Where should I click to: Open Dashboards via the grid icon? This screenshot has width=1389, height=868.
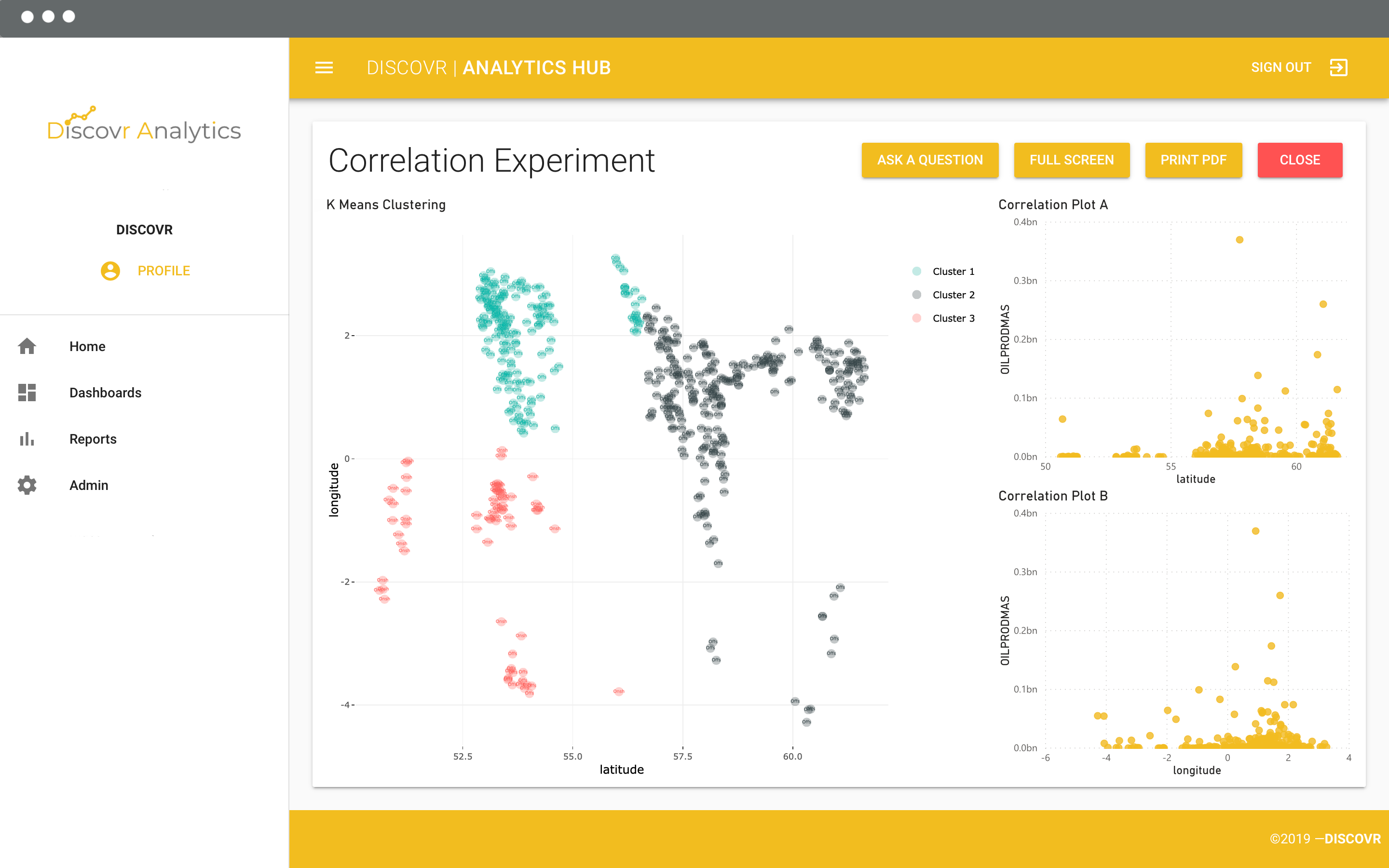[27, 392]
